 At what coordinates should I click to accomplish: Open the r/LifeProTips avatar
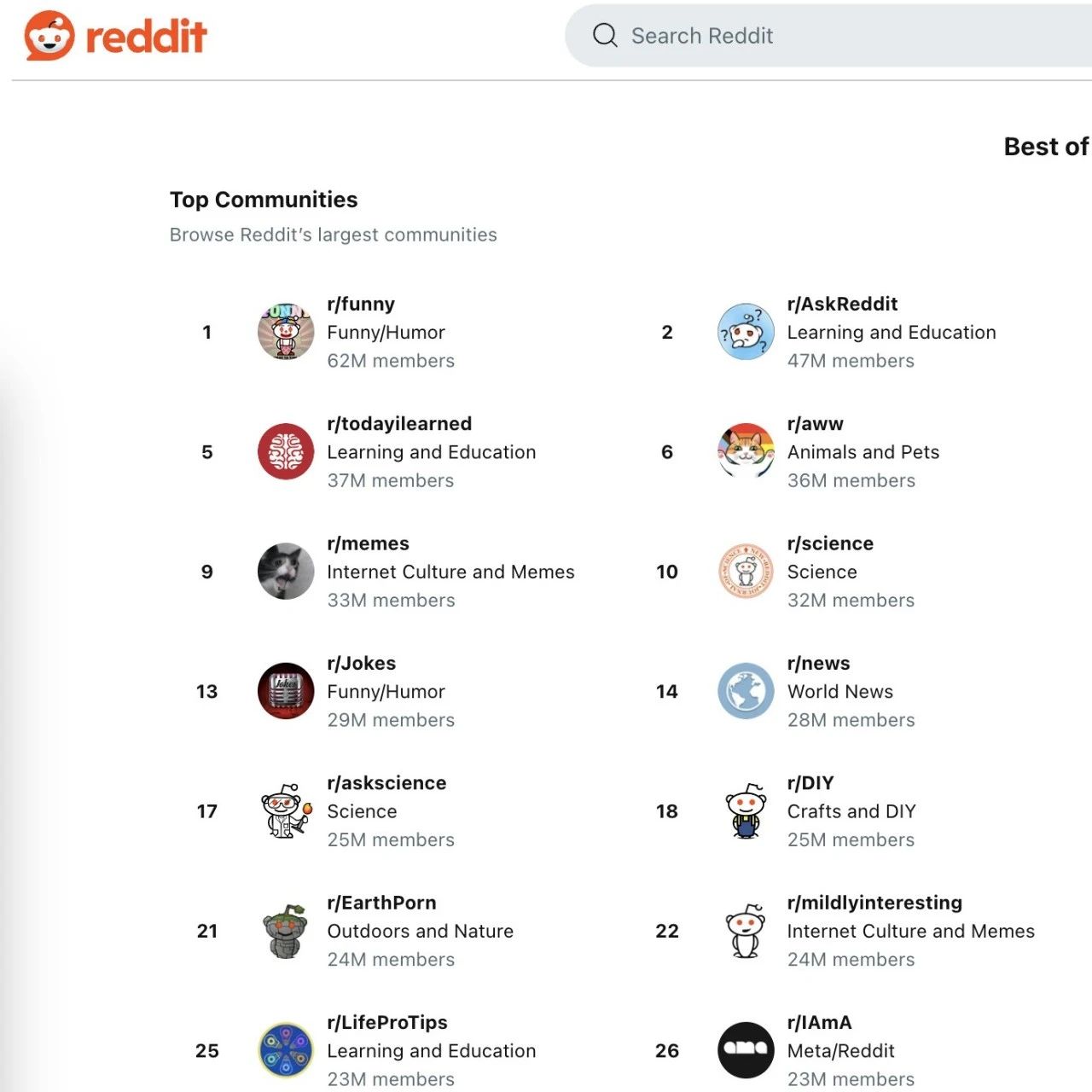click(x=286, y=1050)
